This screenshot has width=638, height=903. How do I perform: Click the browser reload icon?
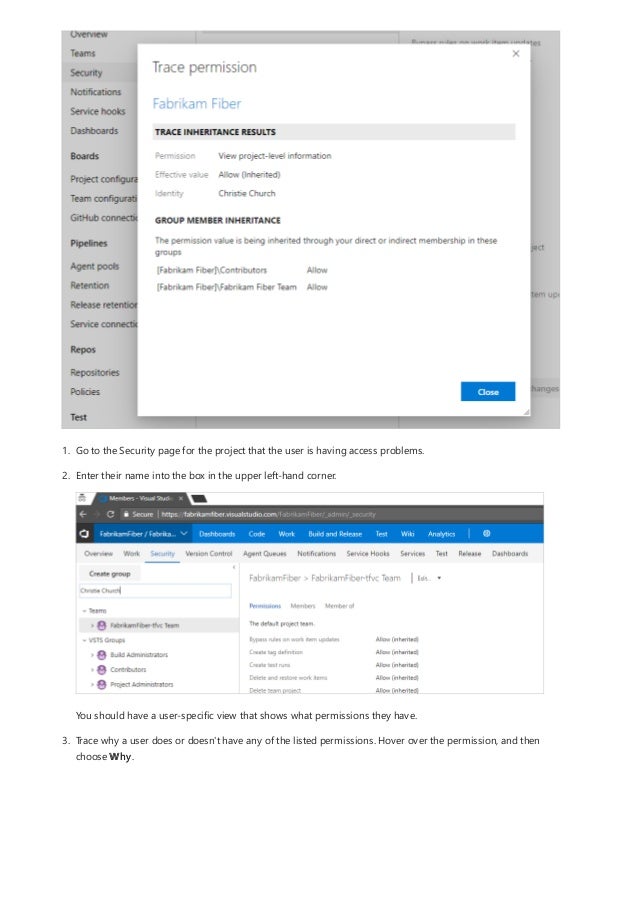click(111, 514)
